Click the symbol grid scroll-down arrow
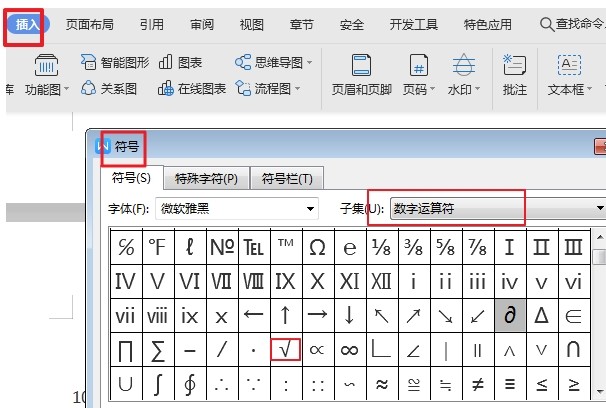 pos(600,392)
